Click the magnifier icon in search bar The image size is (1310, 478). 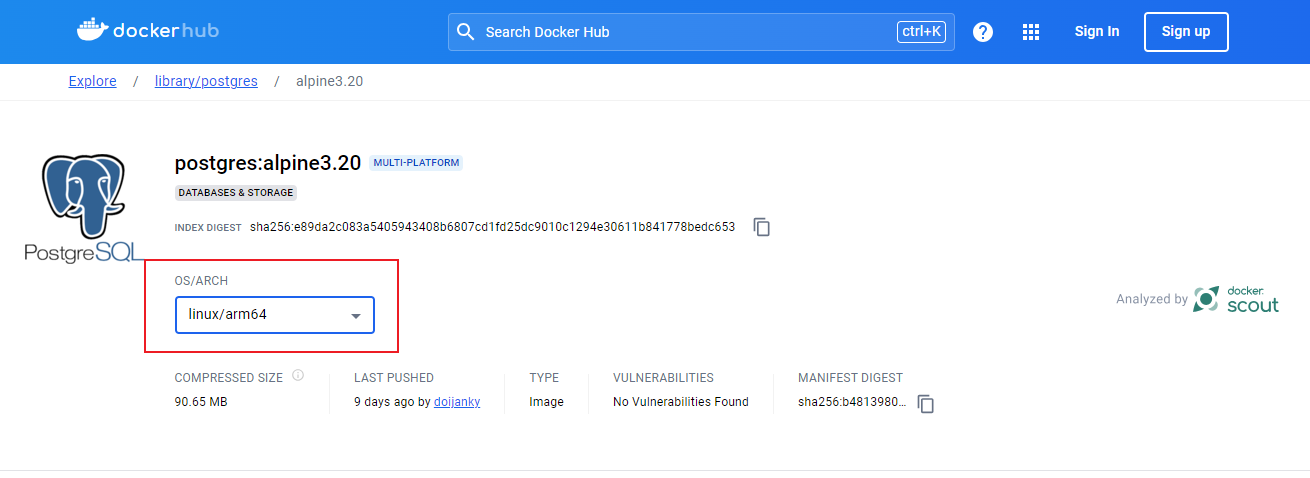(x=465, y=32)
